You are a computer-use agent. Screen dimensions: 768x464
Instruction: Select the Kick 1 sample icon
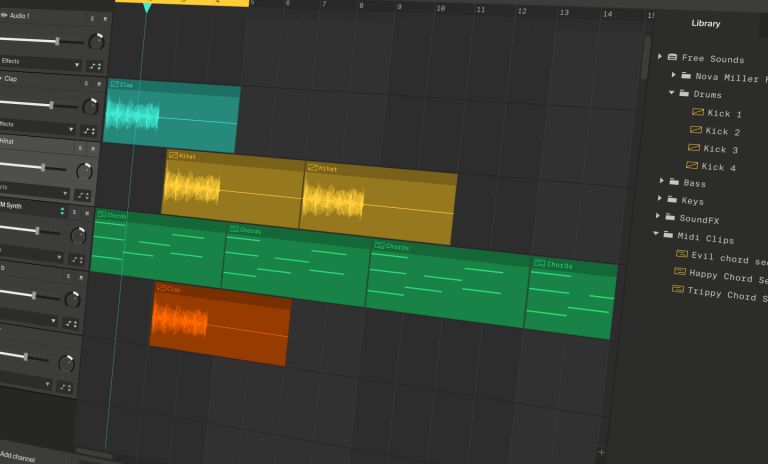(697, 112)
